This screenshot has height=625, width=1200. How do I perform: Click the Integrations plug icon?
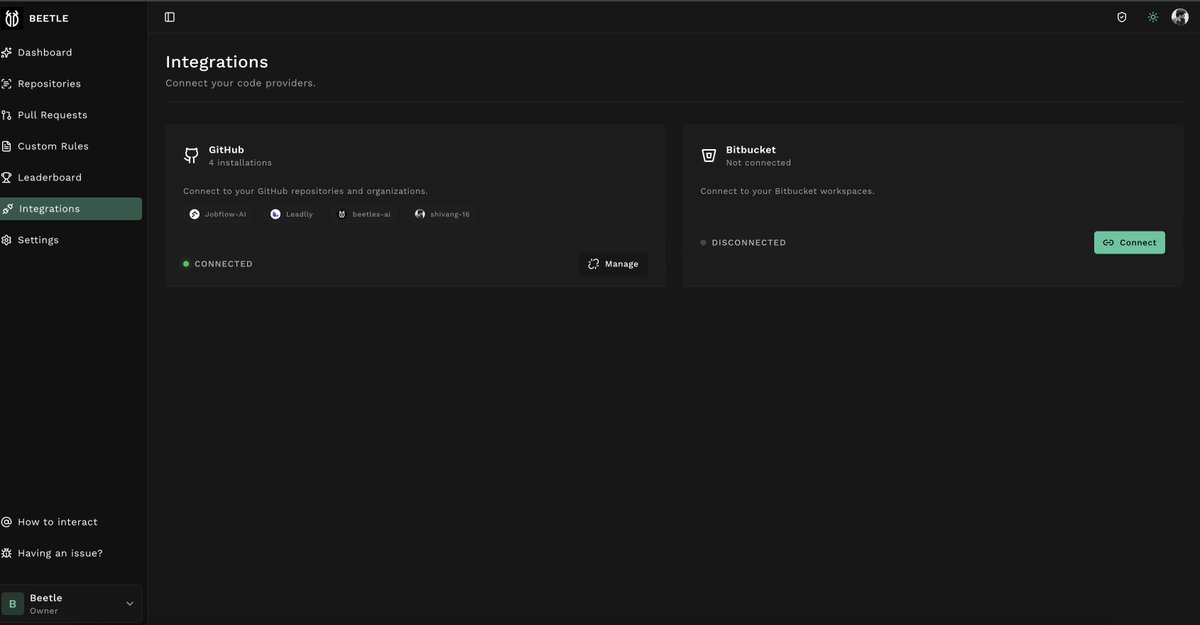(8, 209)
